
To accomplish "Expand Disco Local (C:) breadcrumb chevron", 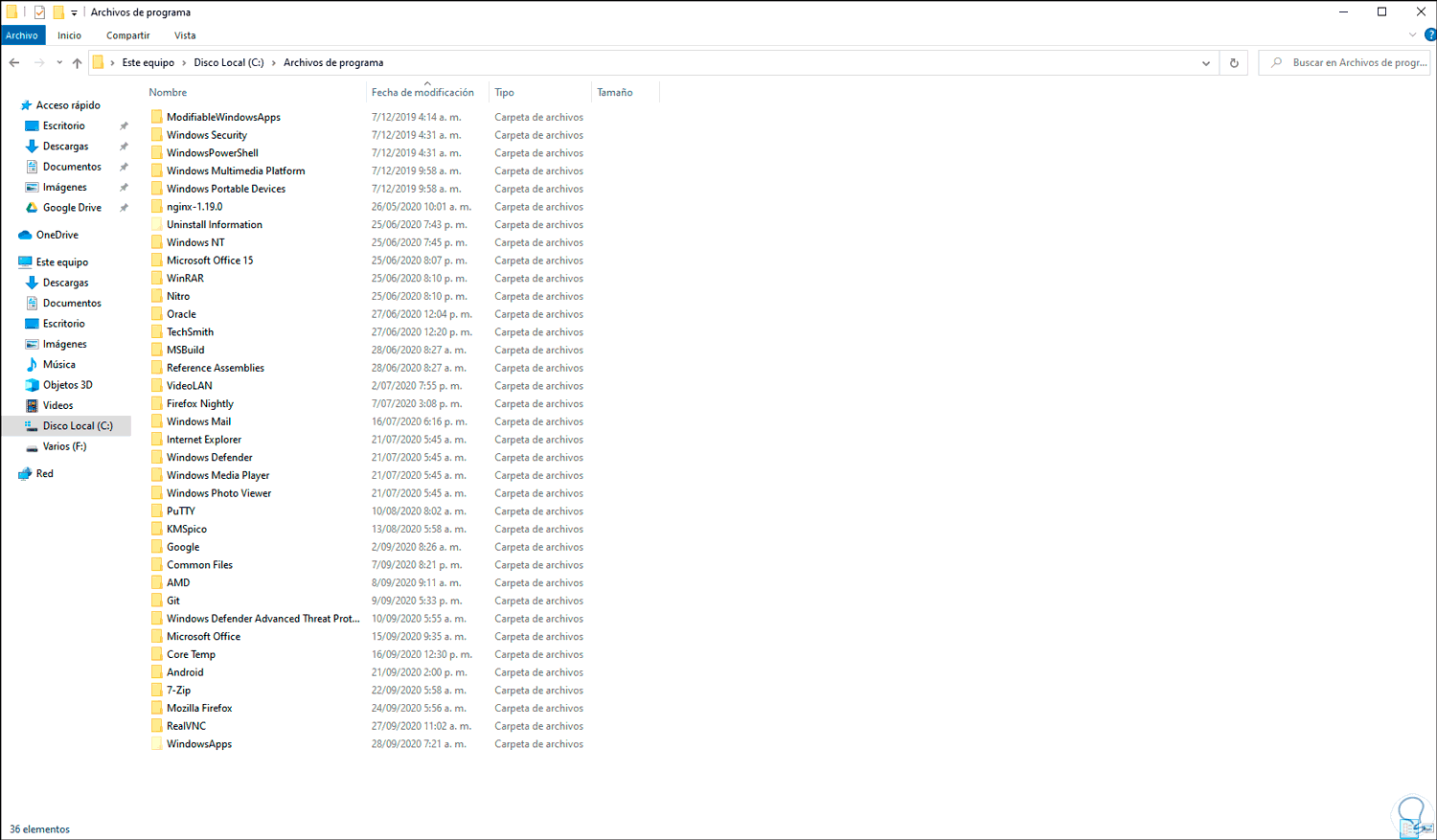I will (x=273, y=63).
